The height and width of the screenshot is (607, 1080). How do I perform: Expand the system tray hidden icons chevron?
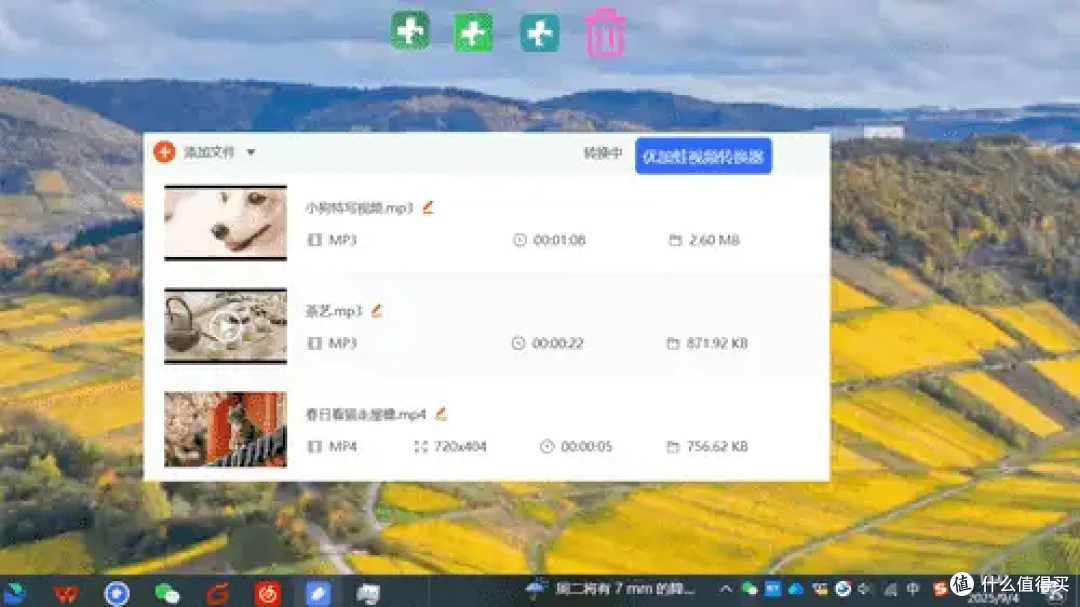725,589
